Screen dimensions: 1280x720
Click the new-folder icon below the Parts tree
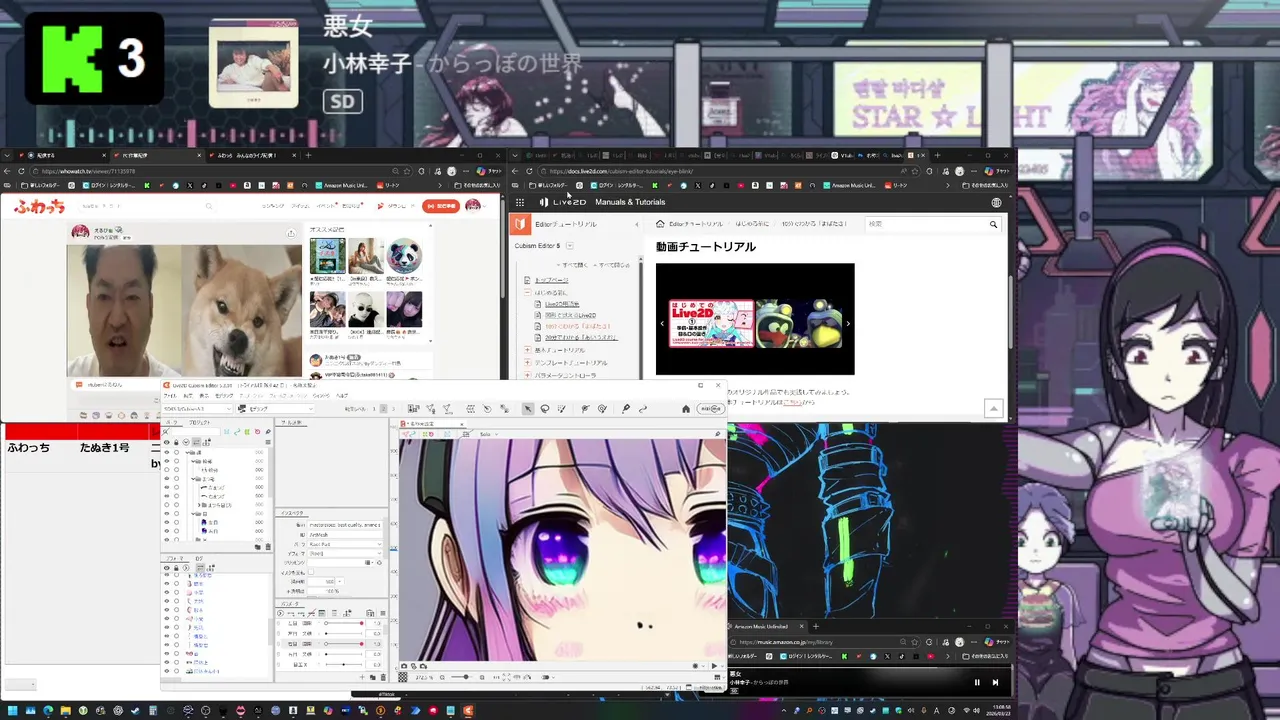pyautogui.click(x=258, y=547)
